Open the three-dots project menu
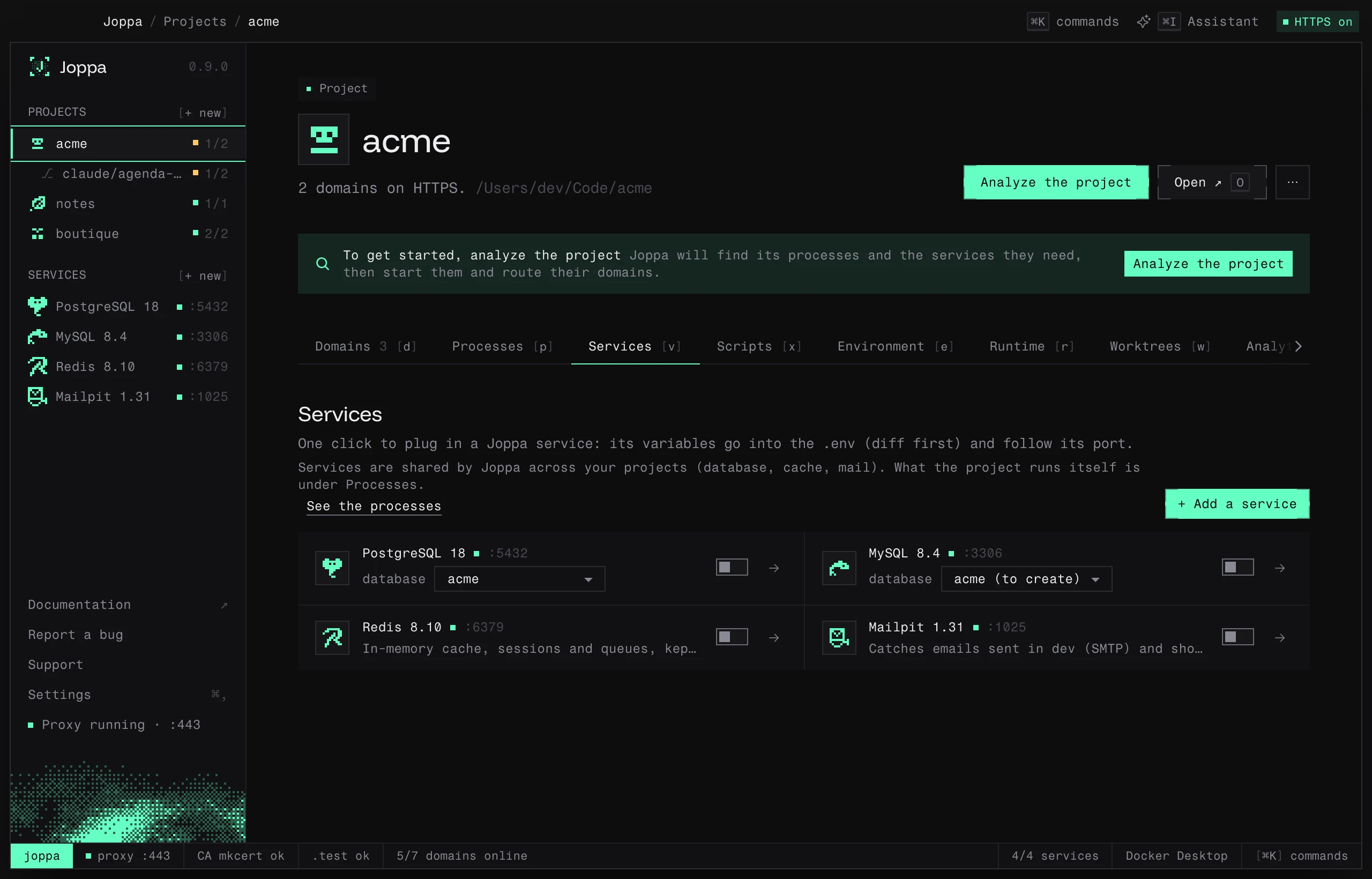This screenshot has height=879, width=1372. 1293,182
